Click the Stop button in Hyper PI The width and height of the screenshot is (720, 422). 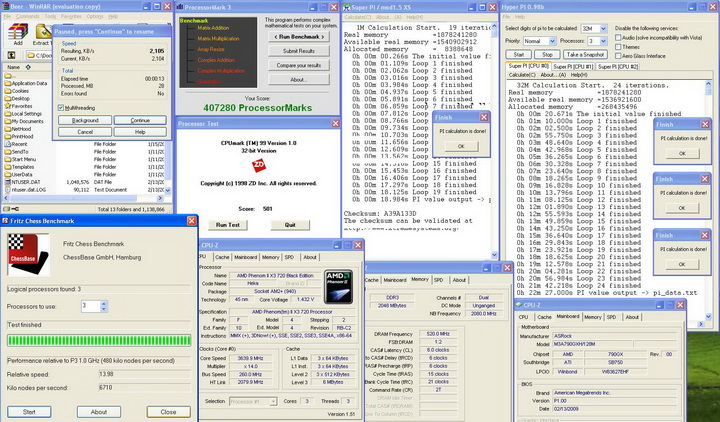[x=547, y=54]
